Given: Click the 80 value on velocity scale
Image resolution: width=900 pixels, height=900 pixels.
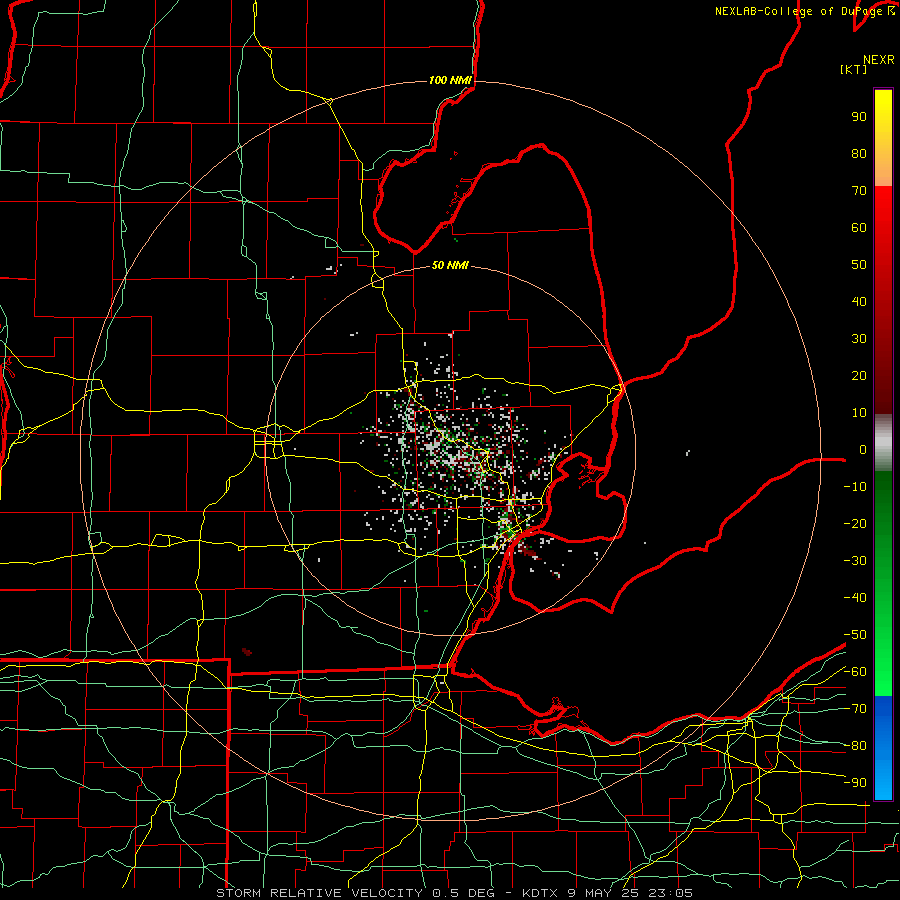Looking at the screenshot, I should point(859,154).
